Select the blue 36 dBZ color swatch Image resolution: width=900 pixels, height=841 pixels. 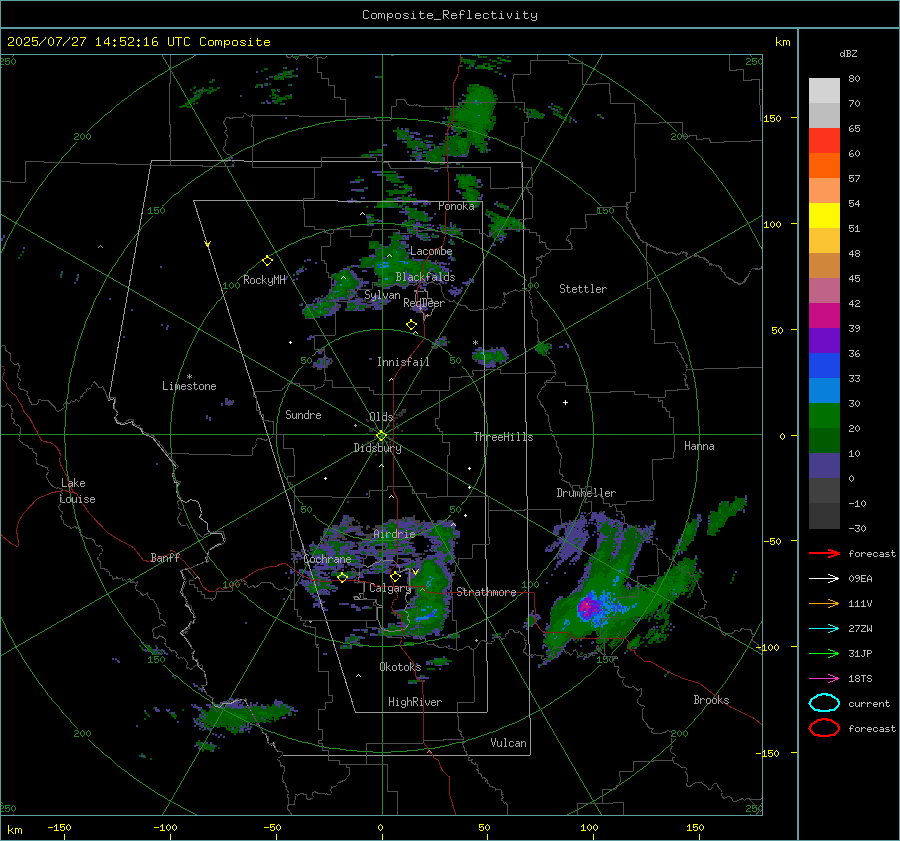(824, 365)
